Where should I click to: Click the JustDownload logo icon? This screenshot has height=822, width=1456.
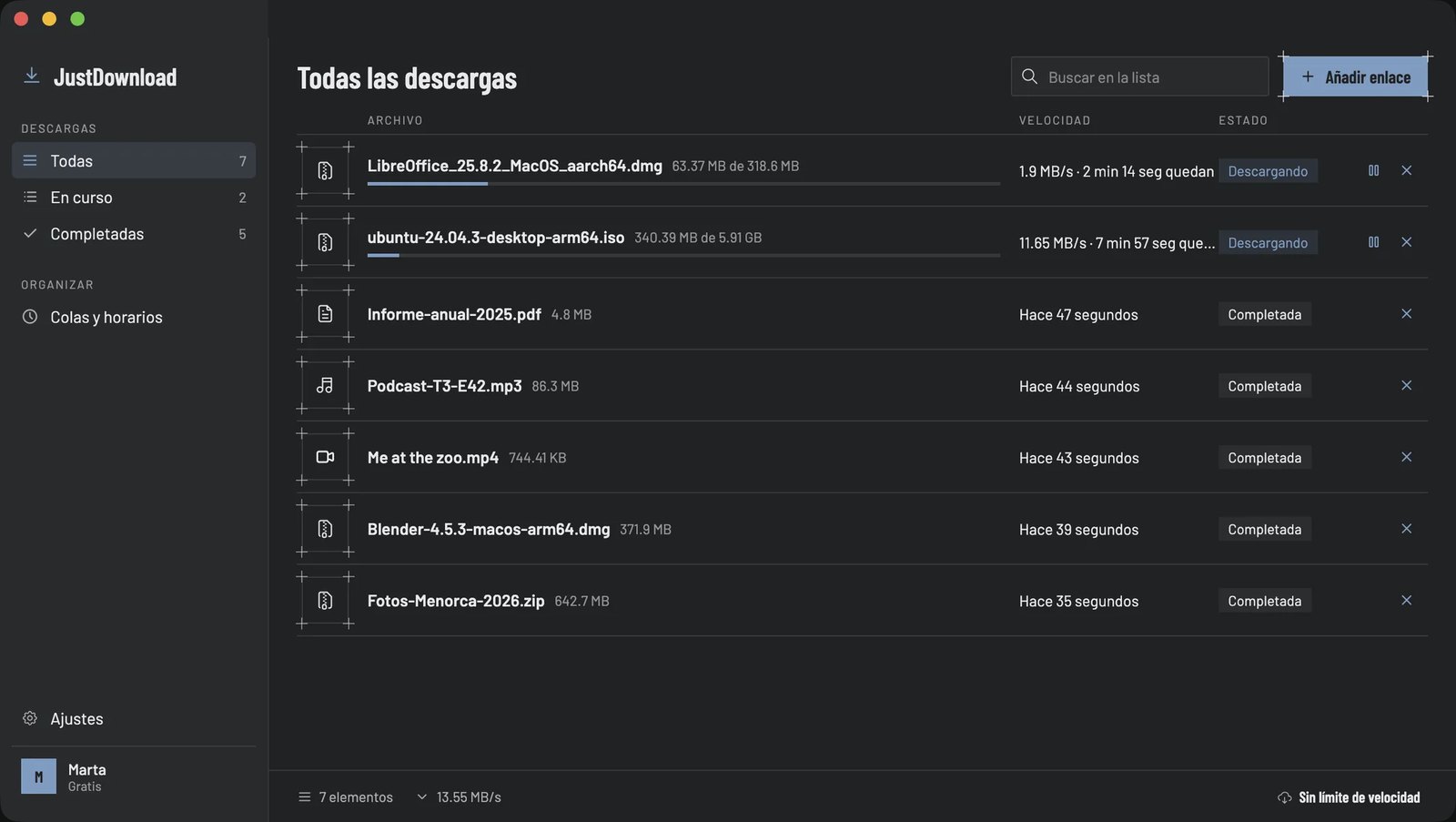(31, 76)
